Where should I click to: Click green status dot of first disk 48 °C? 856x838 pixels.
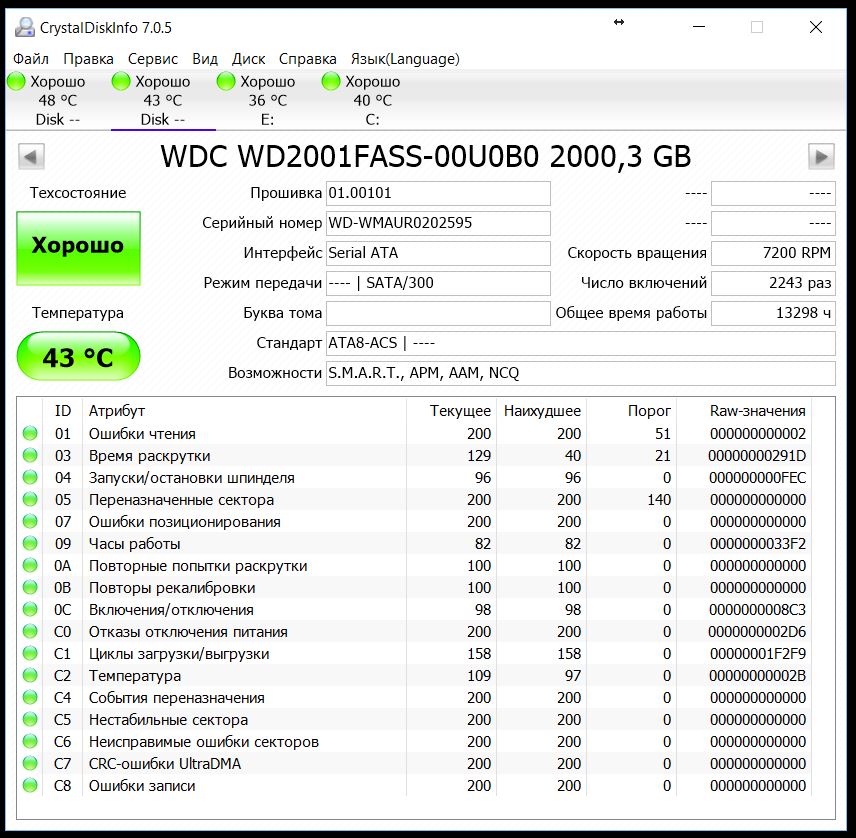click(16, 81)
